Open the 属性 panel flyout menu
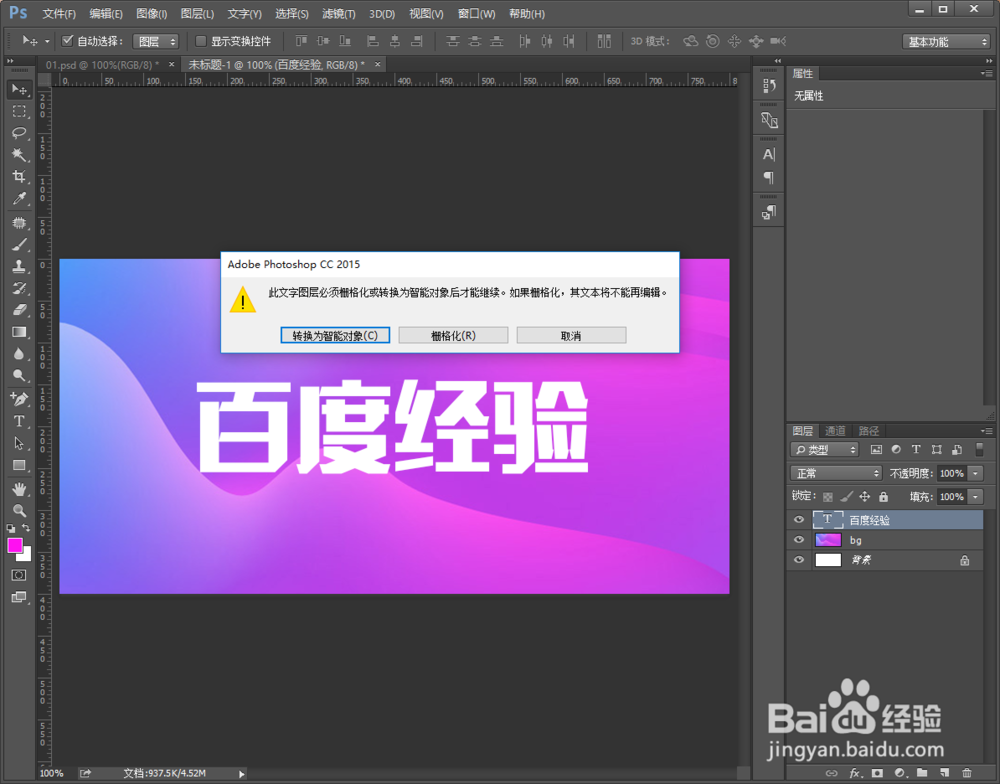1000x784 pixels. click(986, 73)
